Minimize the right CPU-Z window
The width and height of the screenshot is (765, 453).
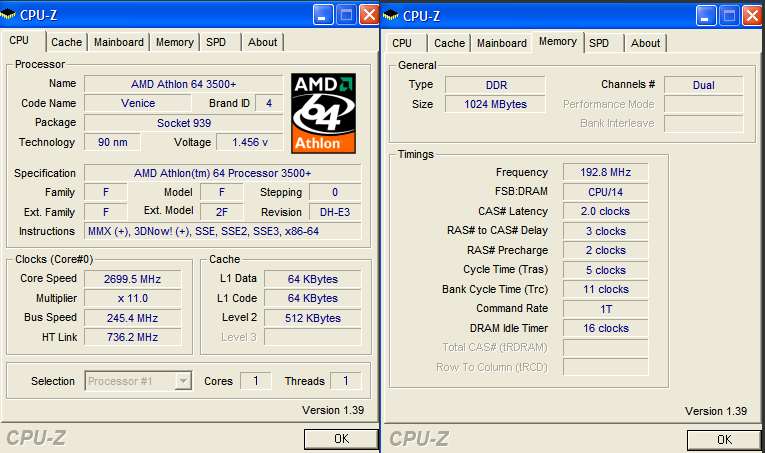pyautogui.click(x=706, y=16)
